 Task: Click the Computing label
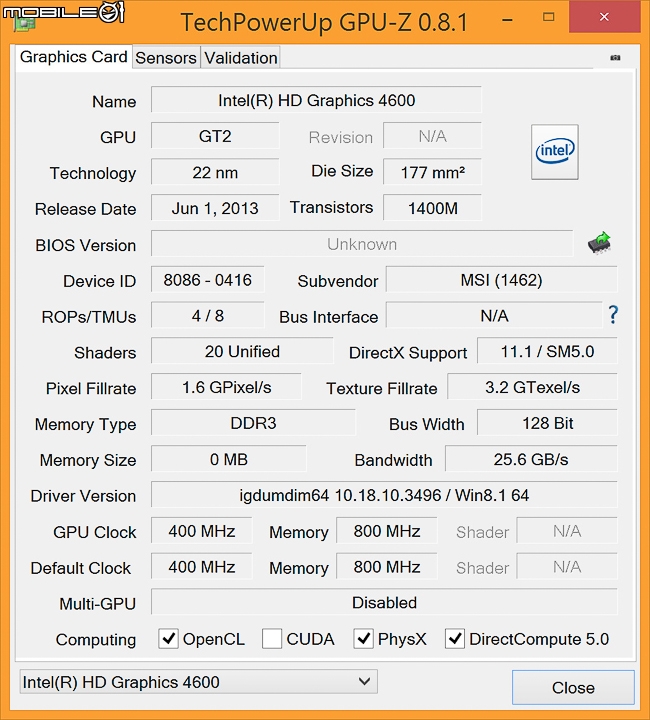click(95, 639)
